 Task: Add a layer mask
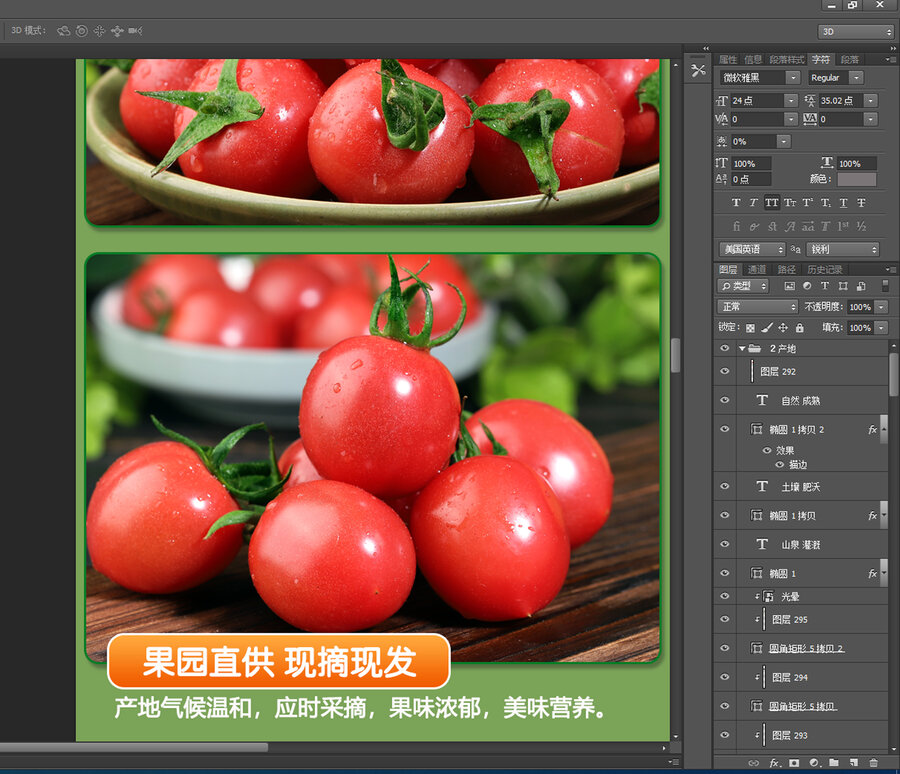[x=794, y=763]
